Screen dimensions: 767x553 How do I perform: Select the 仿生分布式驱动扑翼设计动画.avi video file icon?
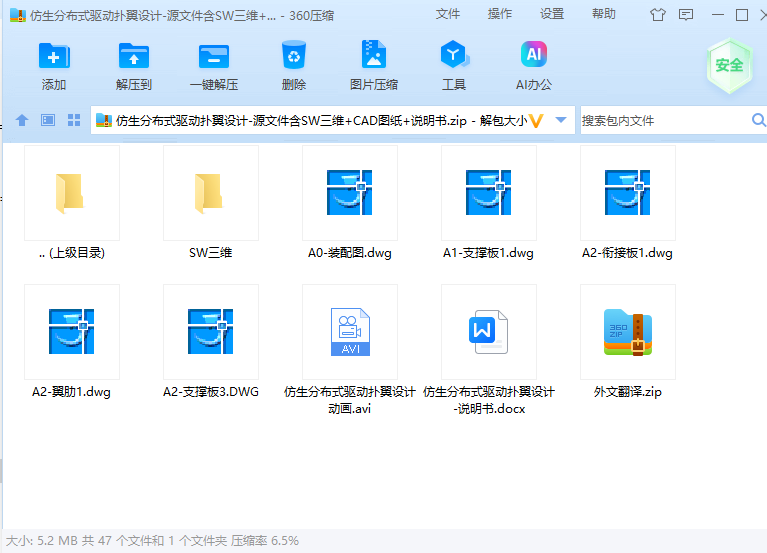tap(350, 332)
